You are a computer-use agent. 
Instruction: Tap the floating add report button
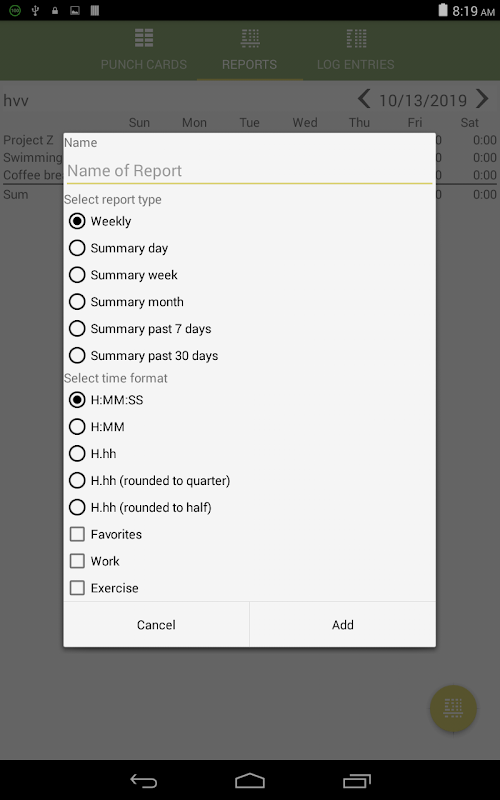(x=453, y=708)
